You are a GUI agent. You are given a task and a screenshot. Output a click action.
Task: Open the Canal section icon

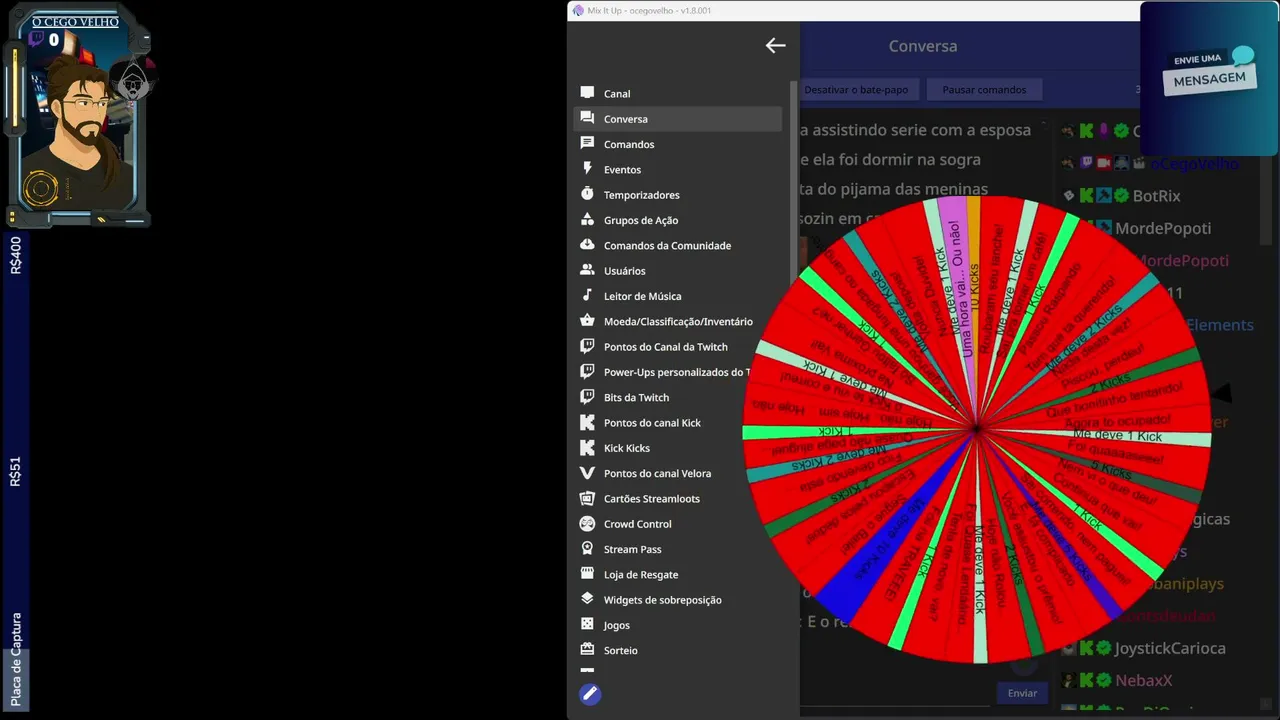pyautogui.click(x=587, y=93)
